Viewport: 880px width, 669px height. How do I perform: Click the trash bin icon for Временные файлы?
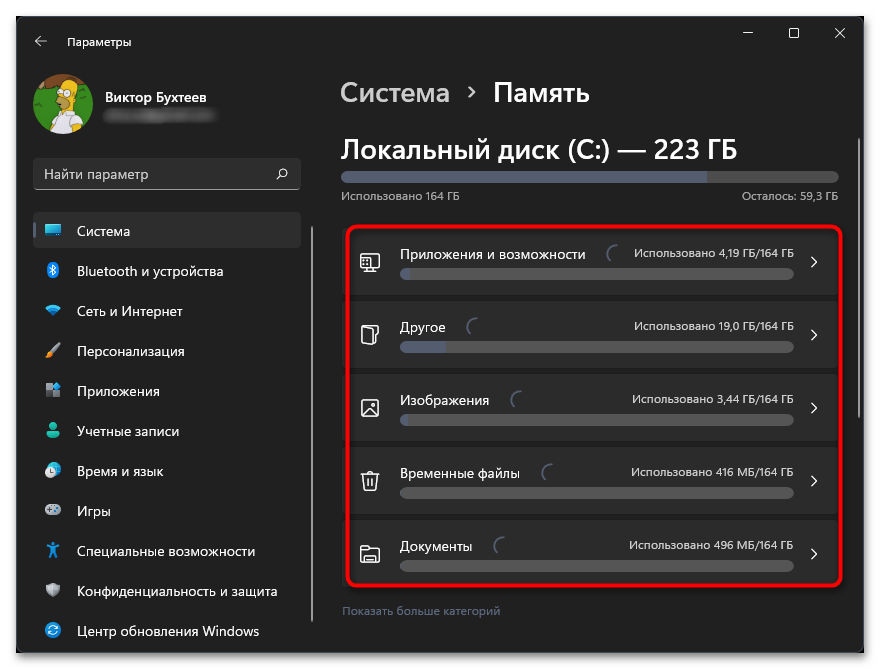370,481
